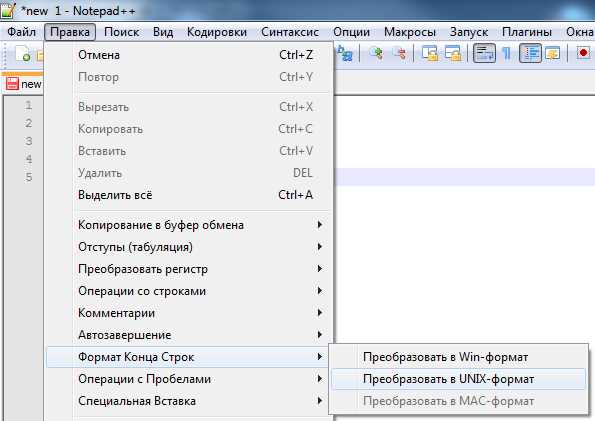The height and width of the screenshot is (421, 595).
Task: Open the Кодировки menu
Action: (217, 32)
